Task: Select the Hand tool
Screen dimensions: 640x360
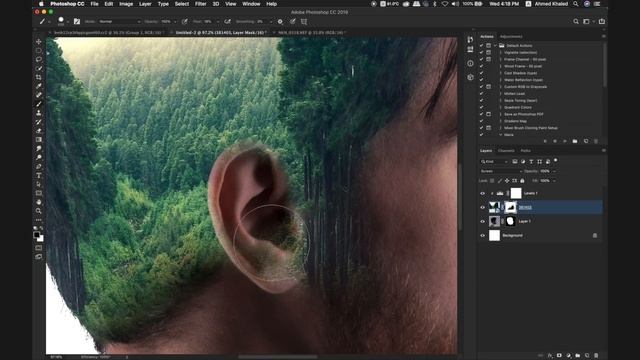Action: click(39, 202)
